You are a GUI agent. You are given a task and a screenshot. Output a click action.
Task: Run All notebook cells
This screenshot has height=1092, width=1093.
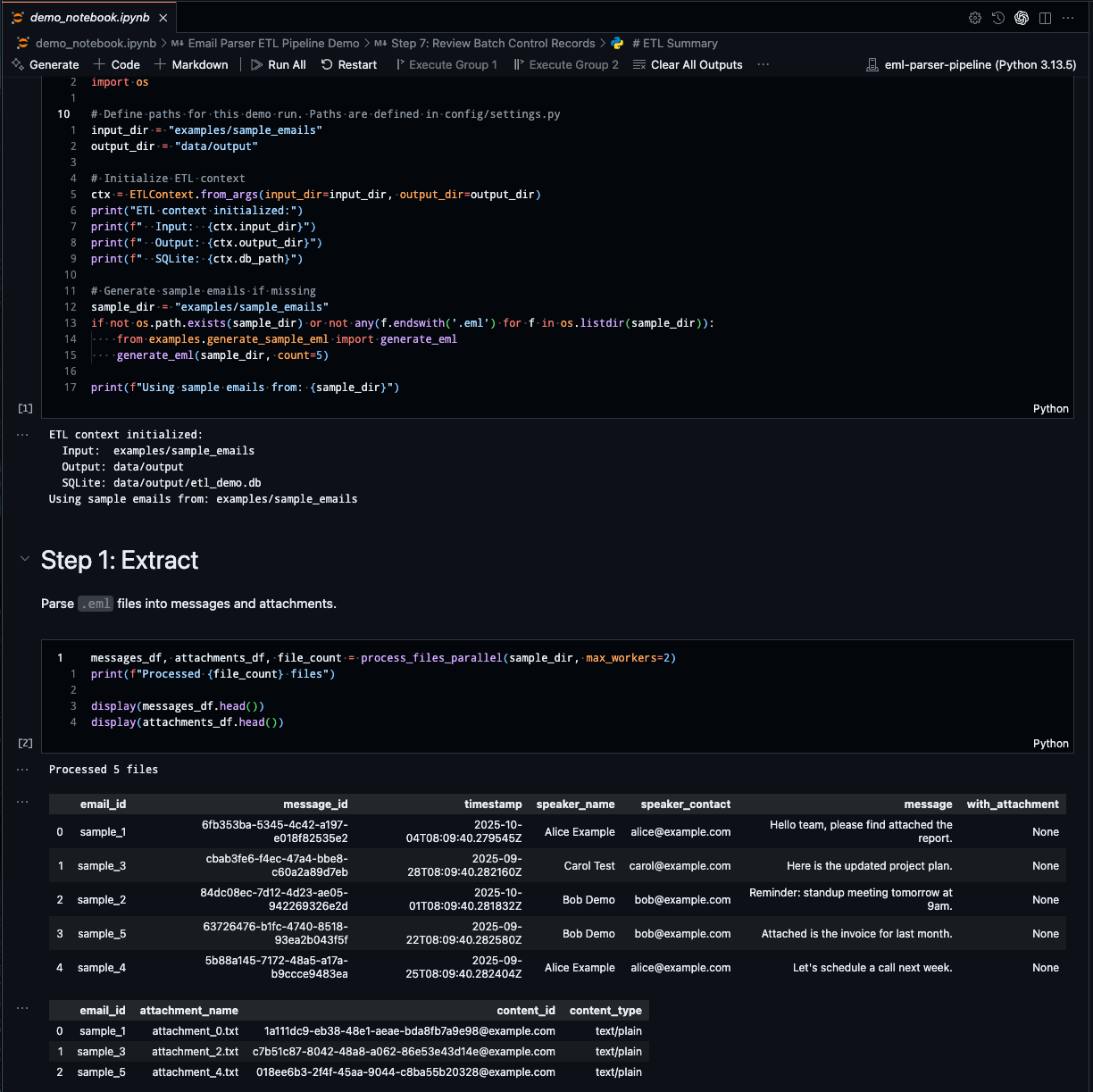click(x=279, y=64)
